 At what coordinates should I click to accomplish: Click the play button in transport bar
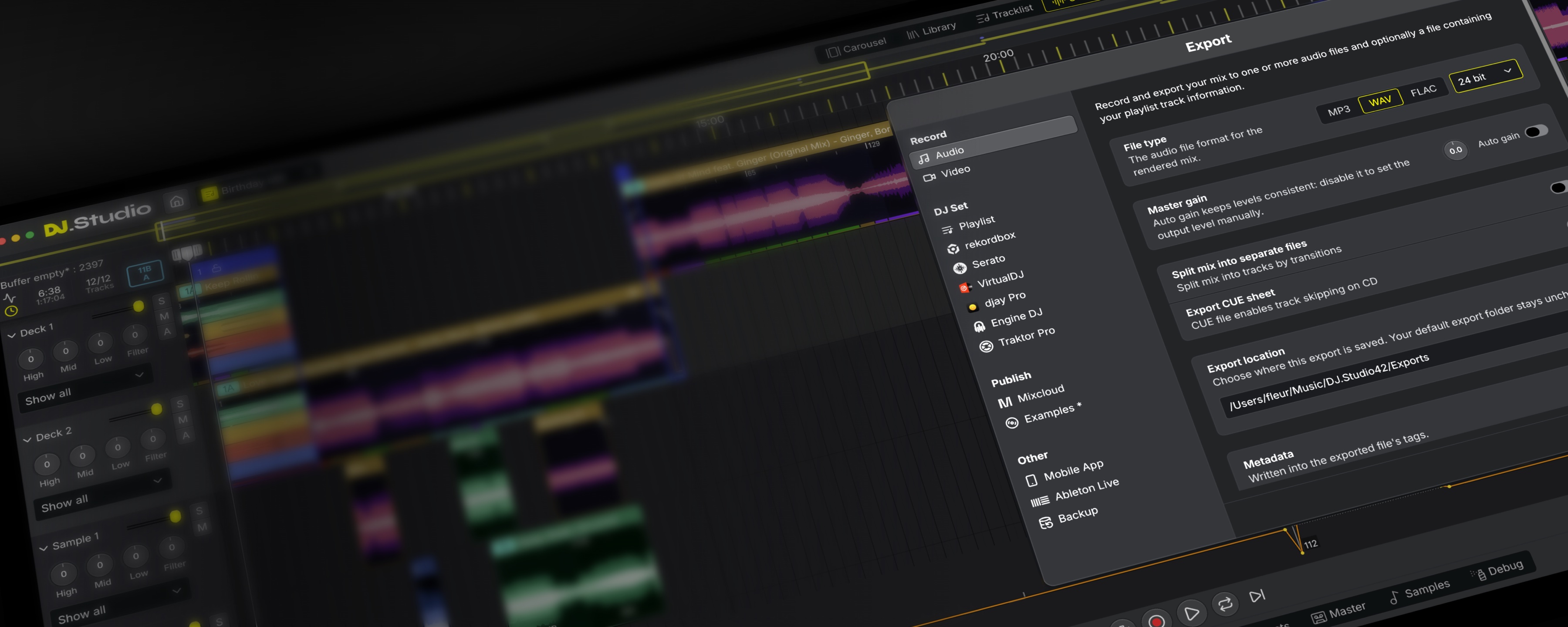(x=1191, y=612)
